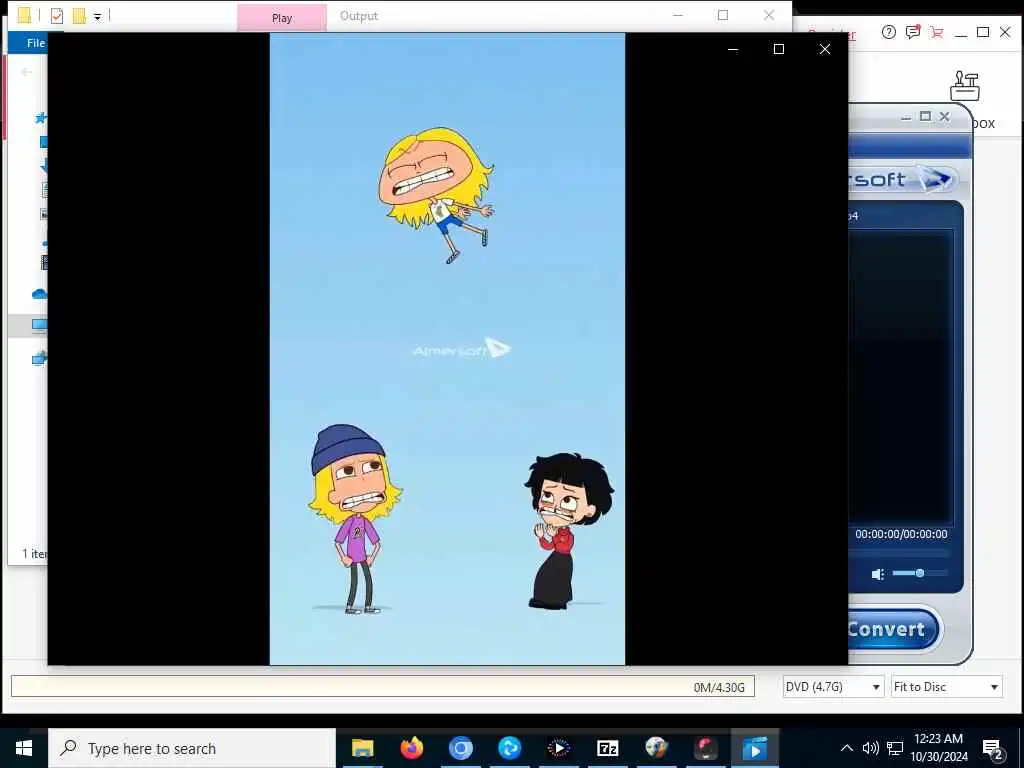The image size is (1024, 768).
Task: Click the 0M/4.30G disc capacity bar
Action: [x=383, y=686]
